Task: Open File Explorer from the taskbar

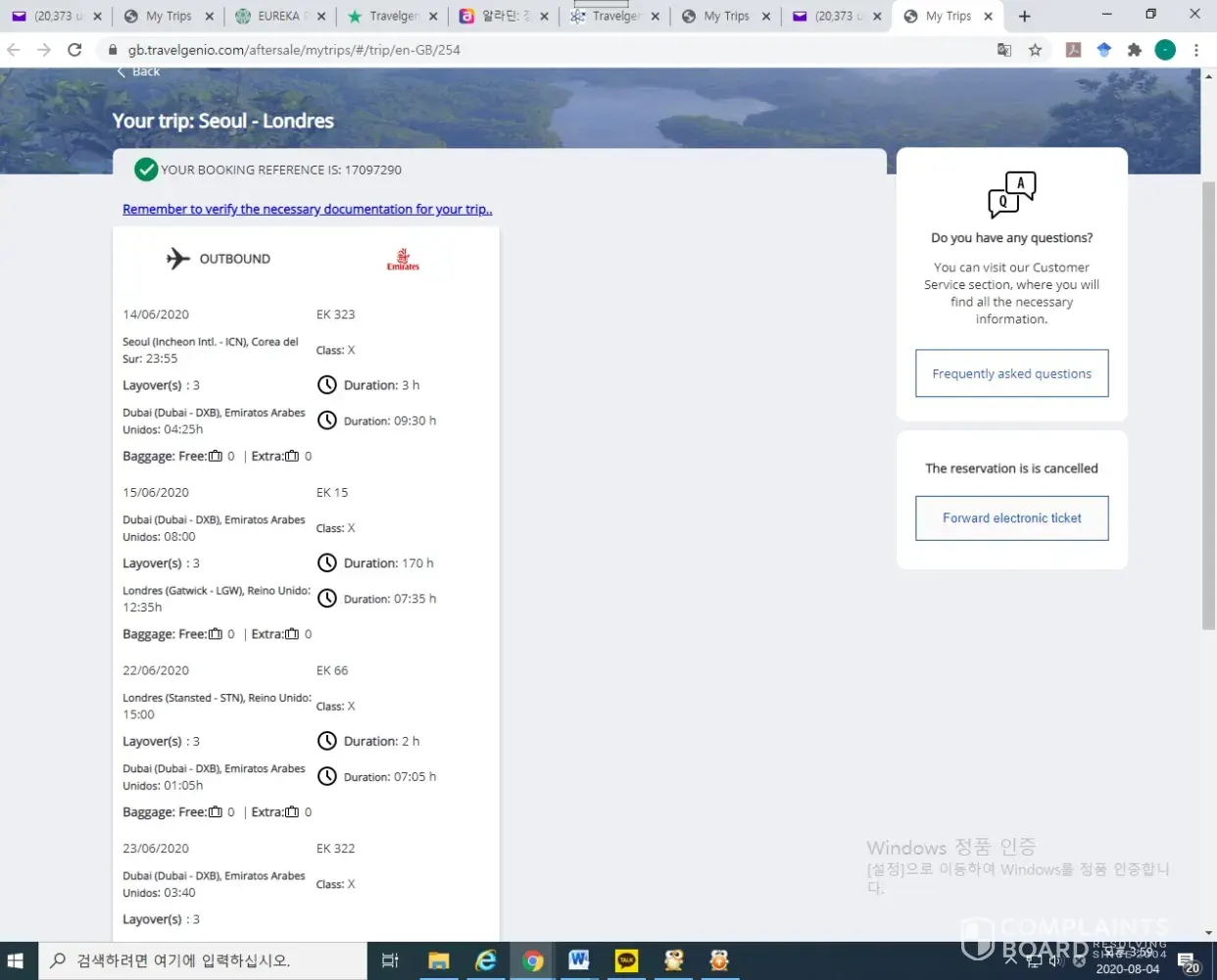Action: point(438,960)
